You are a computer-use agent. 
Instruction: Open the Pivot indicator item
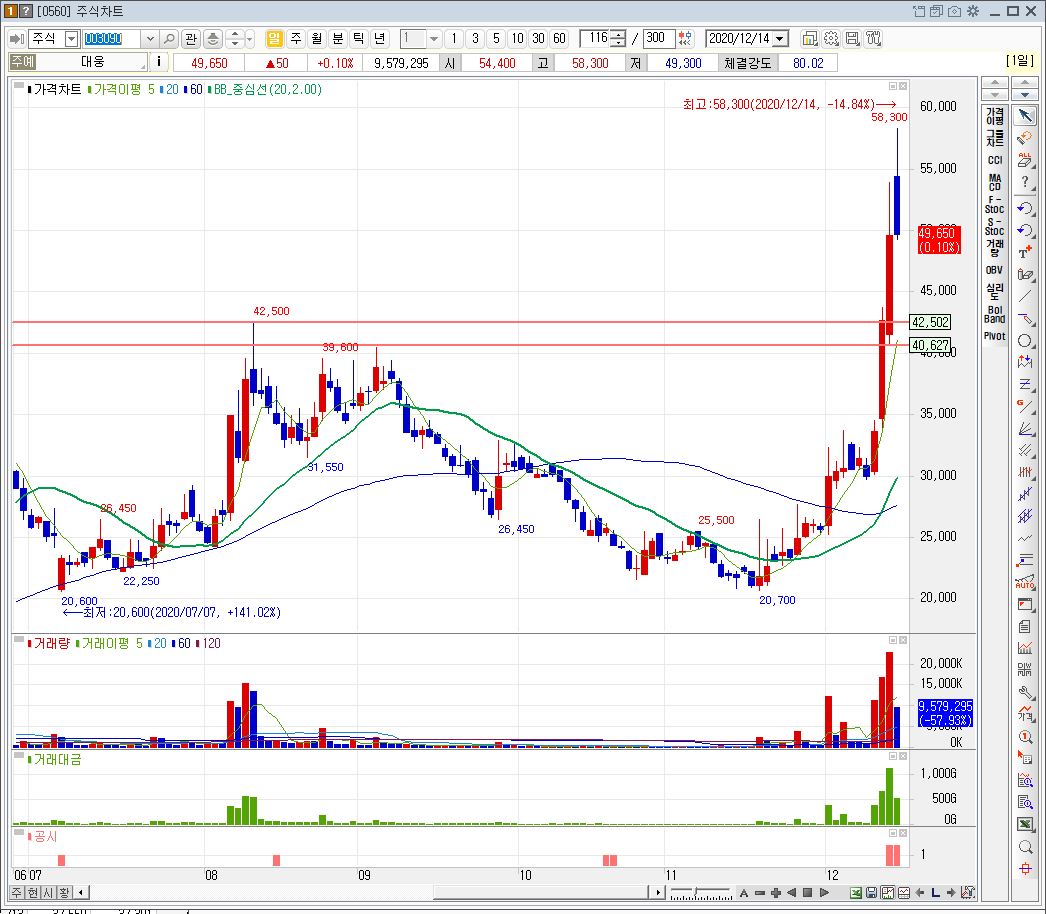[x=995, y=336]
